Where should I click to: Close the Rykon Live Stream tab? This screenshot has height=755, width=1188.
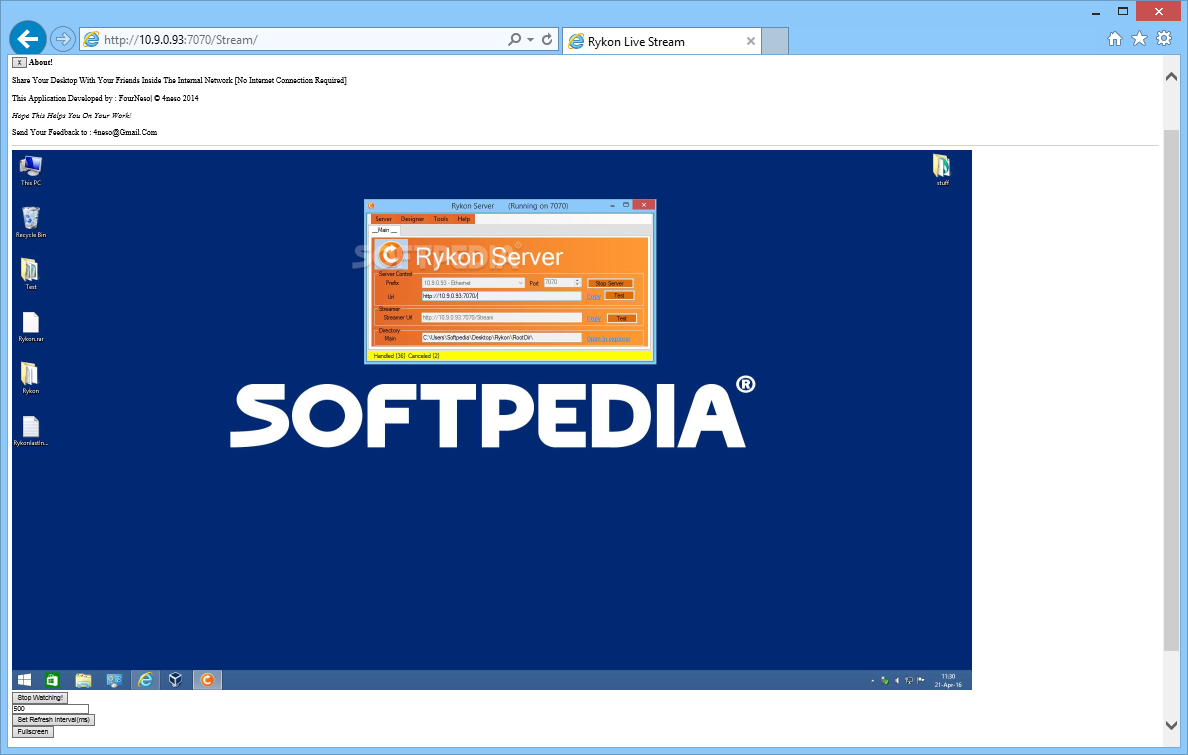pos(751,42)
